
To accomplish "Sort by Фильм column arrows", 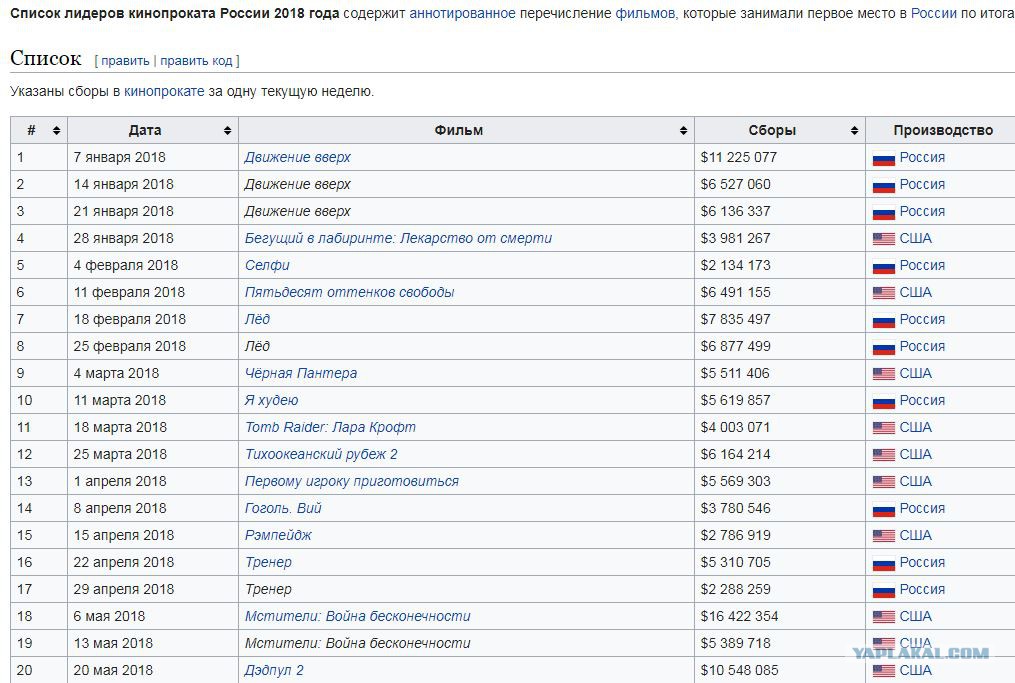I will [683, 131].
